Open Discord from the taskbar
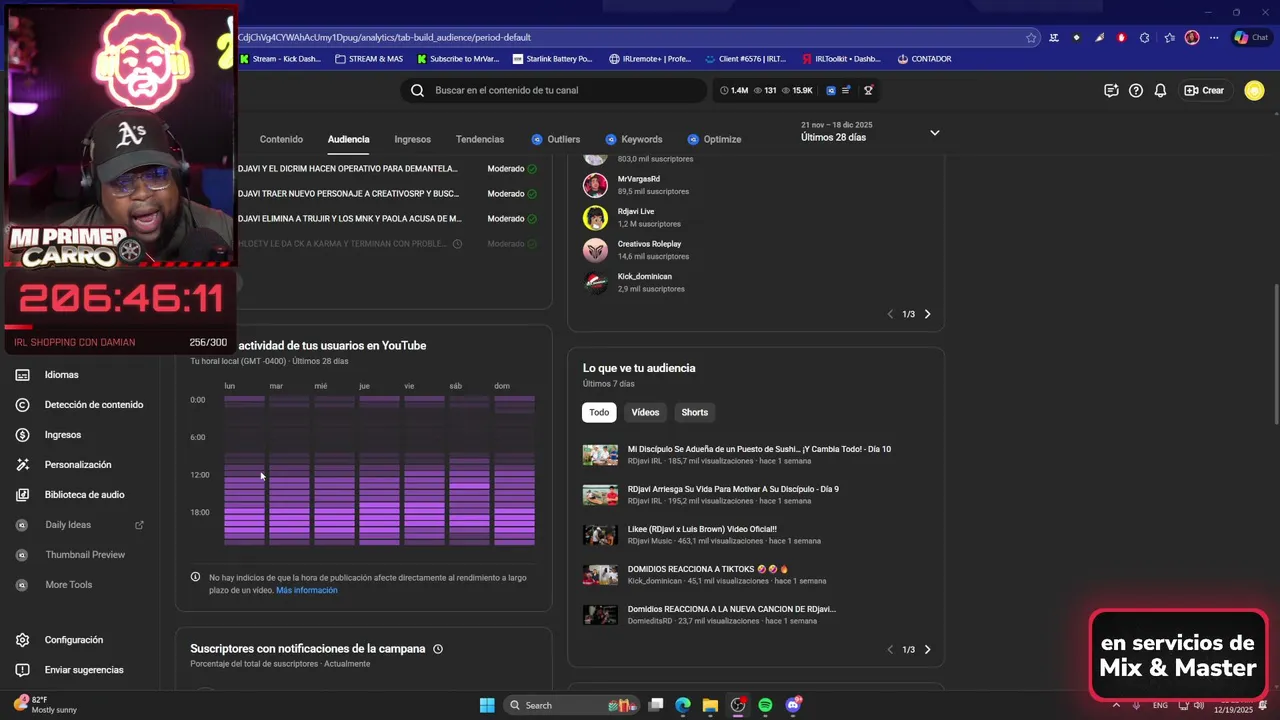Viewport: 1280px width, 720px height. pos(793,705)
